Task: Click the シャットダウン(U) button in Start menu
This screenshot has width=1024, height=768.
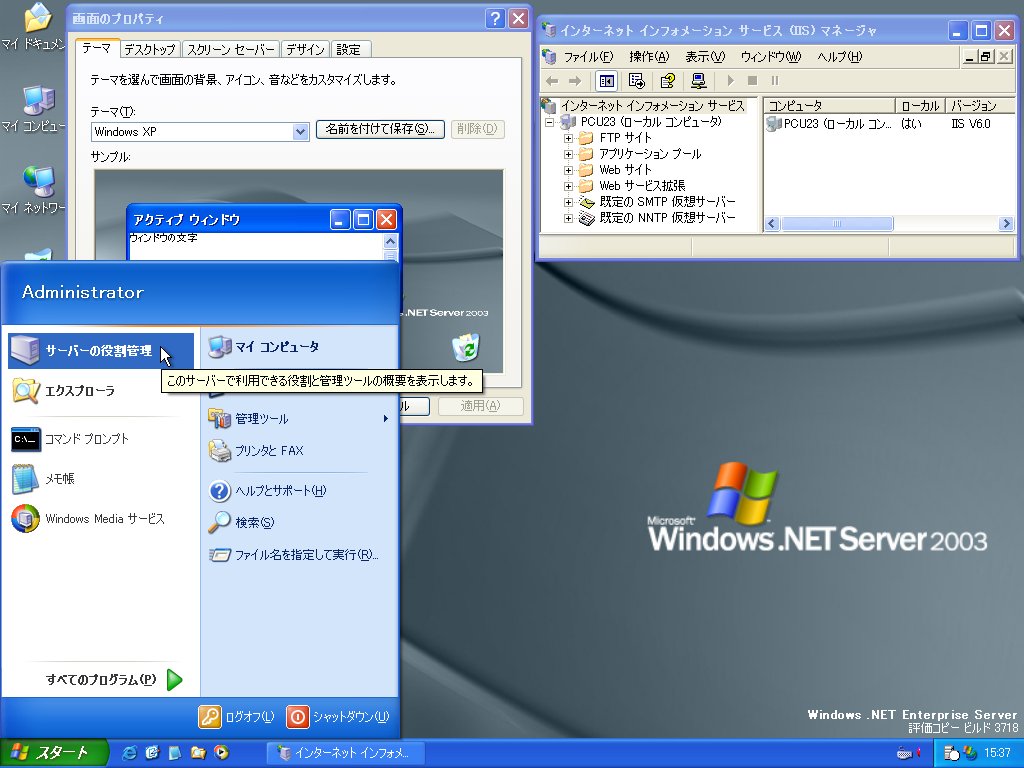Action: pos(338,717)
